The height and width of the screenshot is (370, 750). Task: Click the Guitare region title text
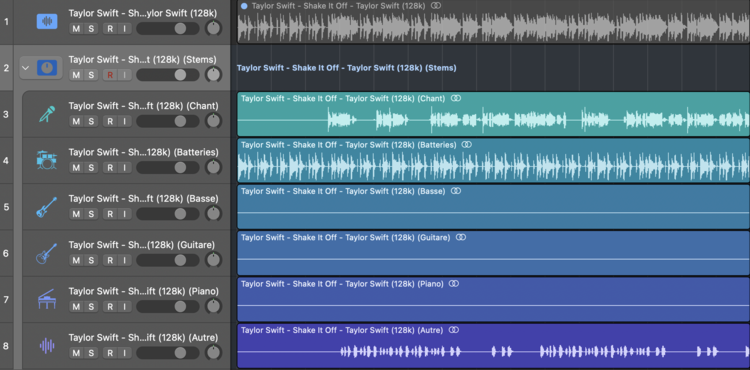(x=345, y=237)
